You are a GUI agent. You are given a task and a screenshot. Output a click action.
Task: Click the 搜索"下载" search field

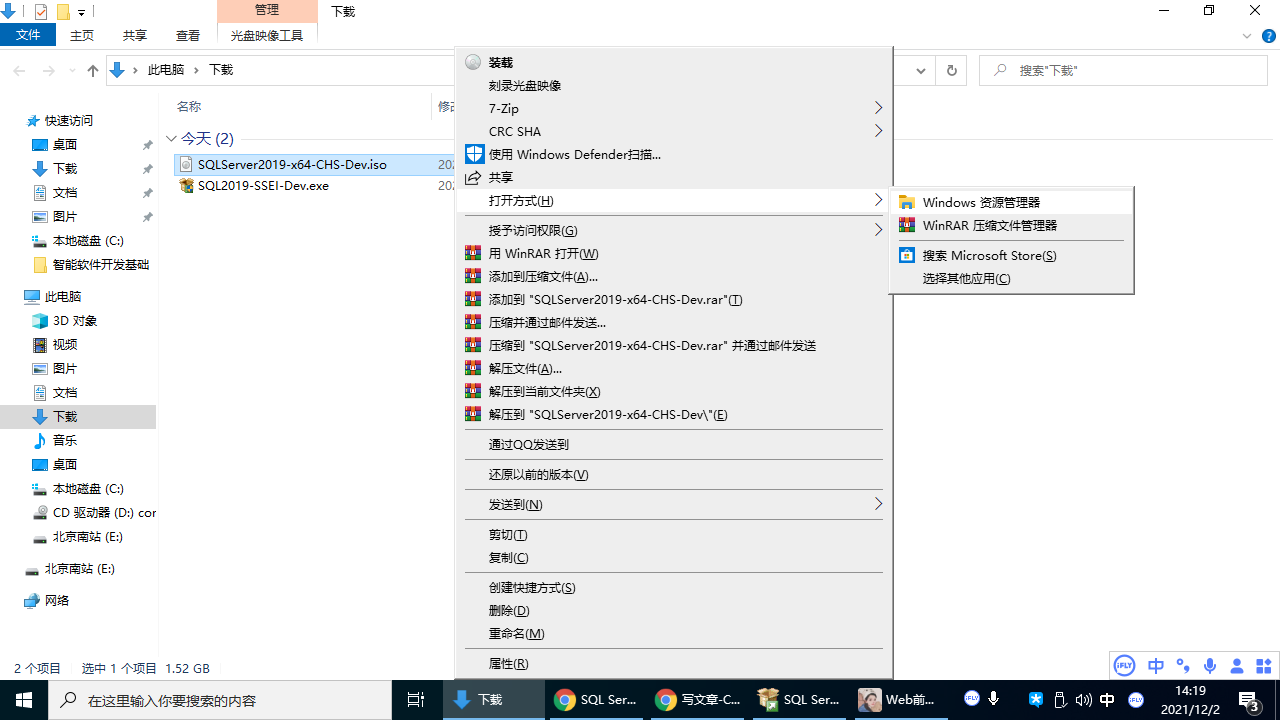click(1123, 70)
